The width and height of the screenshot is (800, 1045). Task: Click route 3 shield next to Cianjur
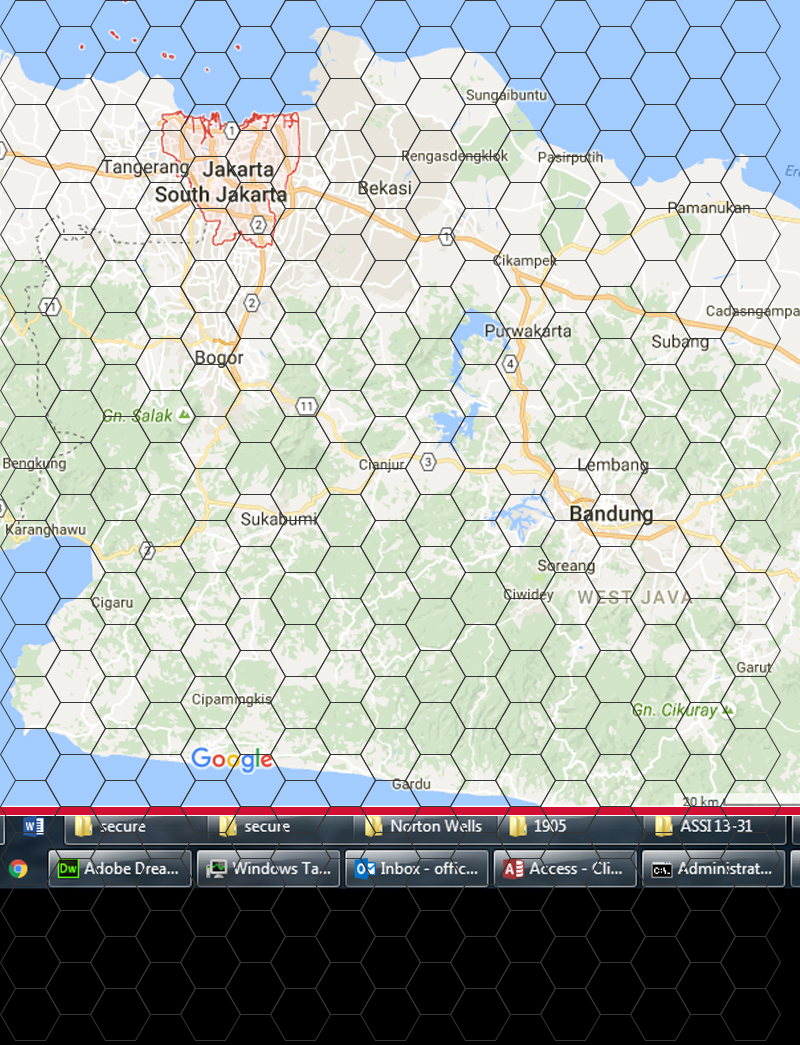point(428,461)
